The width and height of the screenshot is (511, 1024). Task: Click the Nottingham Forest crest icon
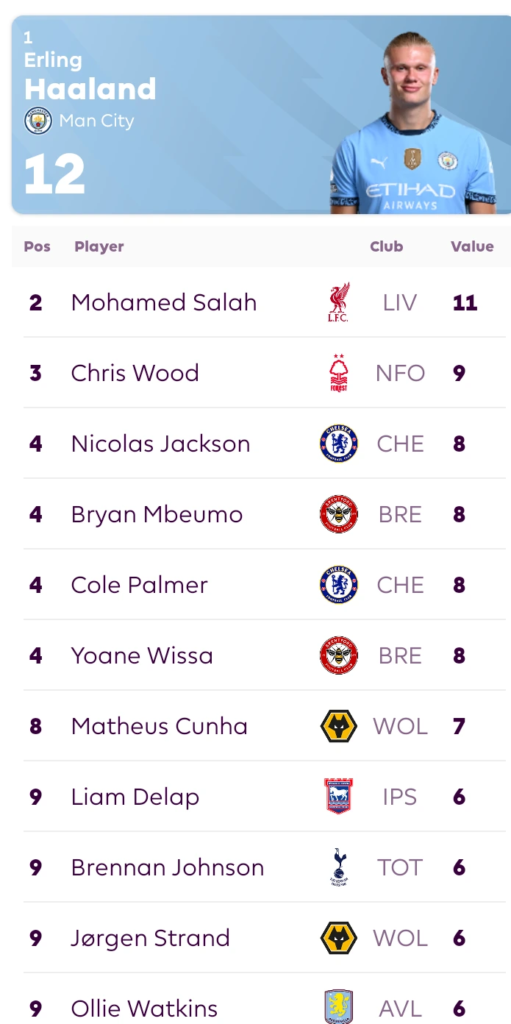(338, 373)
